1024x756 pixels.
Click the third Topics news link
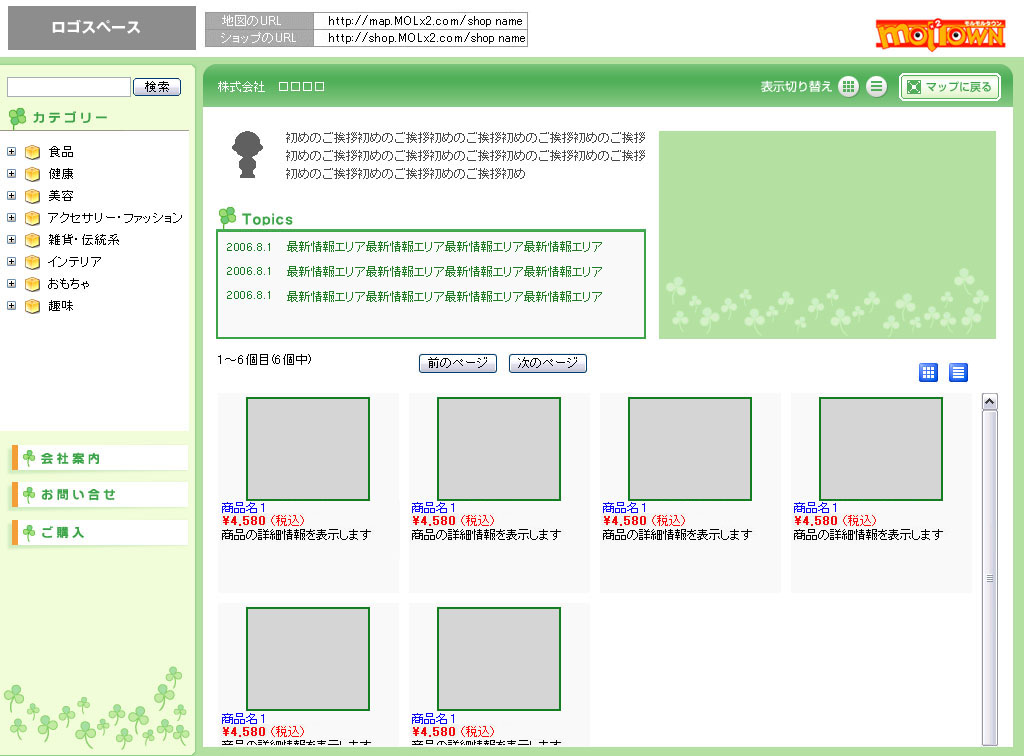point(444,296)
